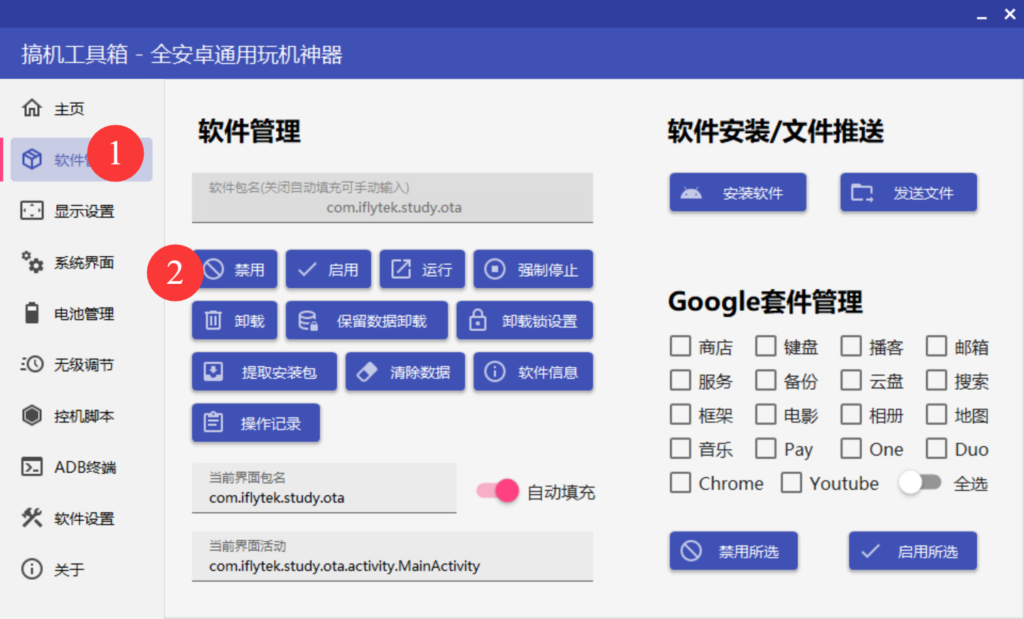Click the eraser icon on 清除数据
1024x619 pixels.
click(367, 372)
